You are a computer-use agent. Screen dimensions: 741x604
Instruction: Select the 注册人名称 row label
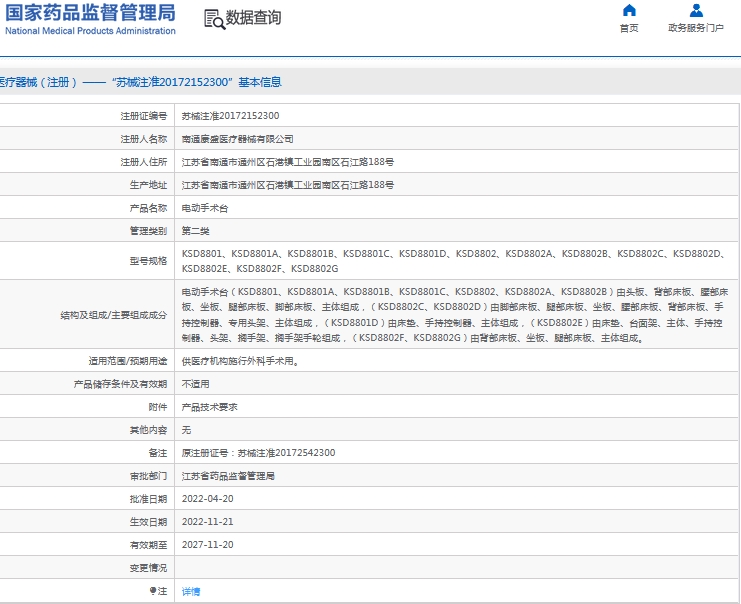pos(144,139)
